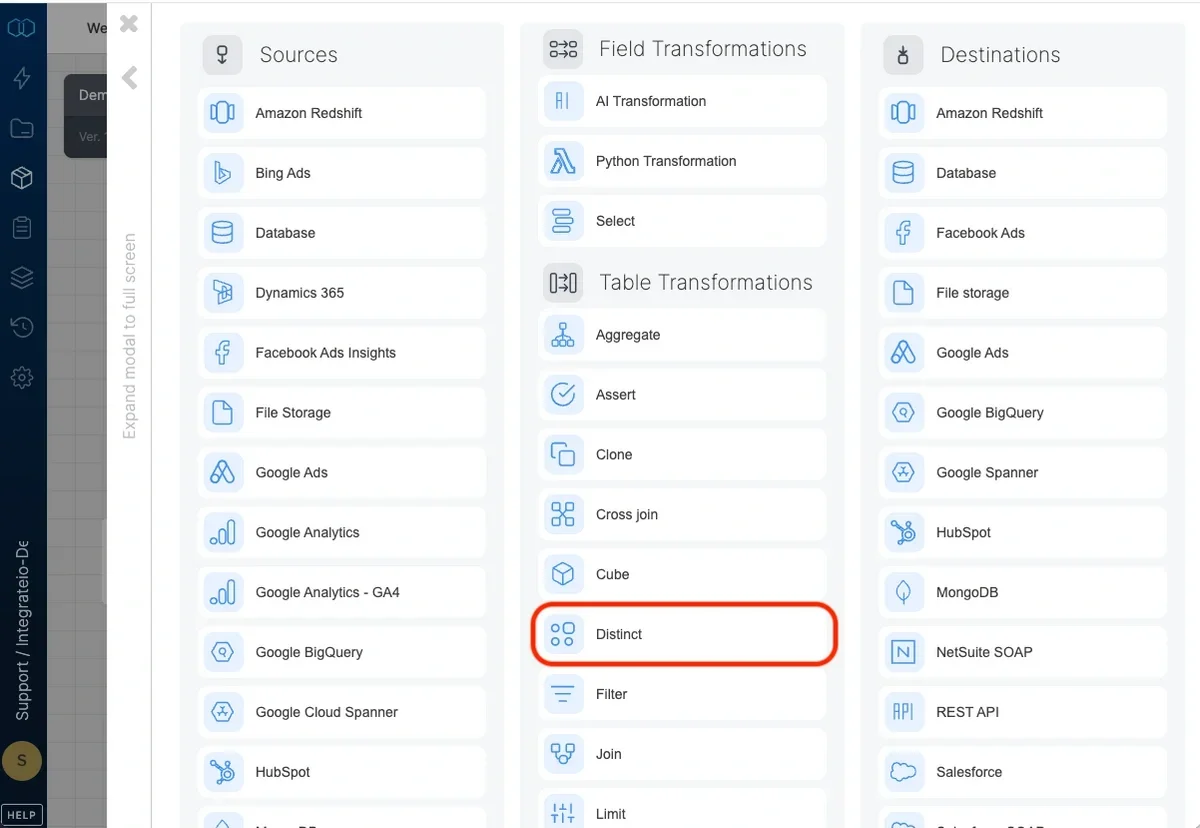
Task: Choose HubSpot source
Action: pos(342,773)
